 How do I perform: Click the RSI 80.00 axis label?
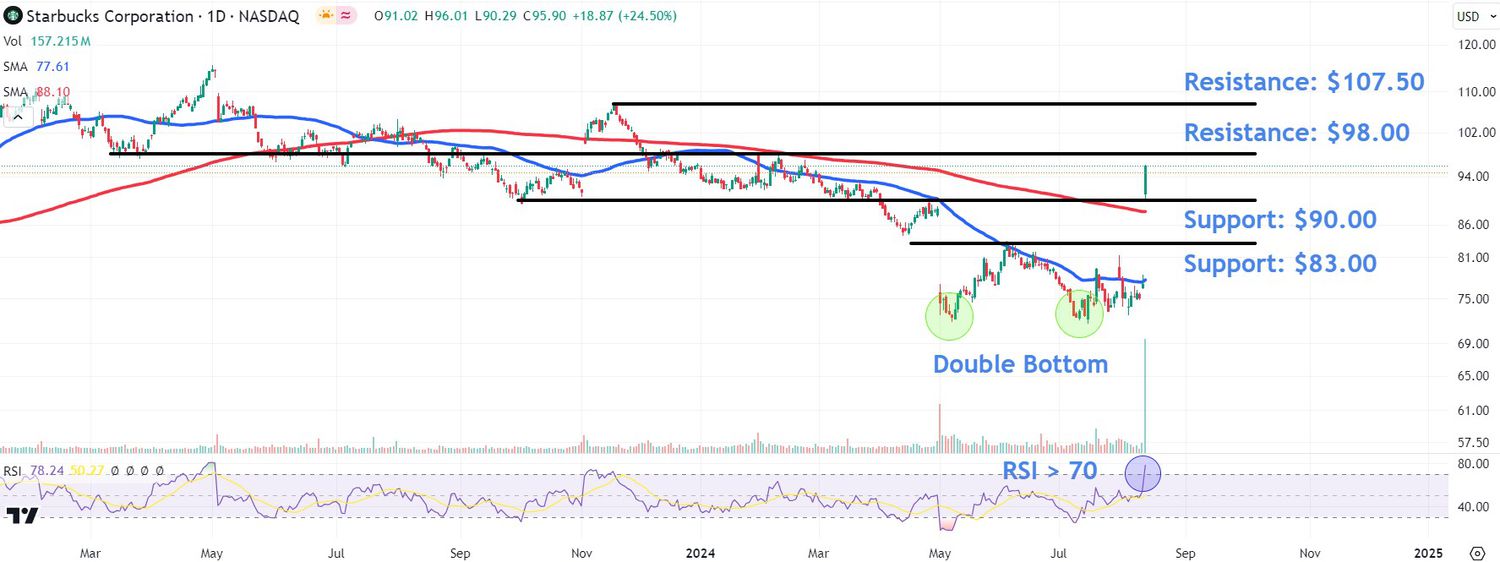click(x=1475, y=464)
